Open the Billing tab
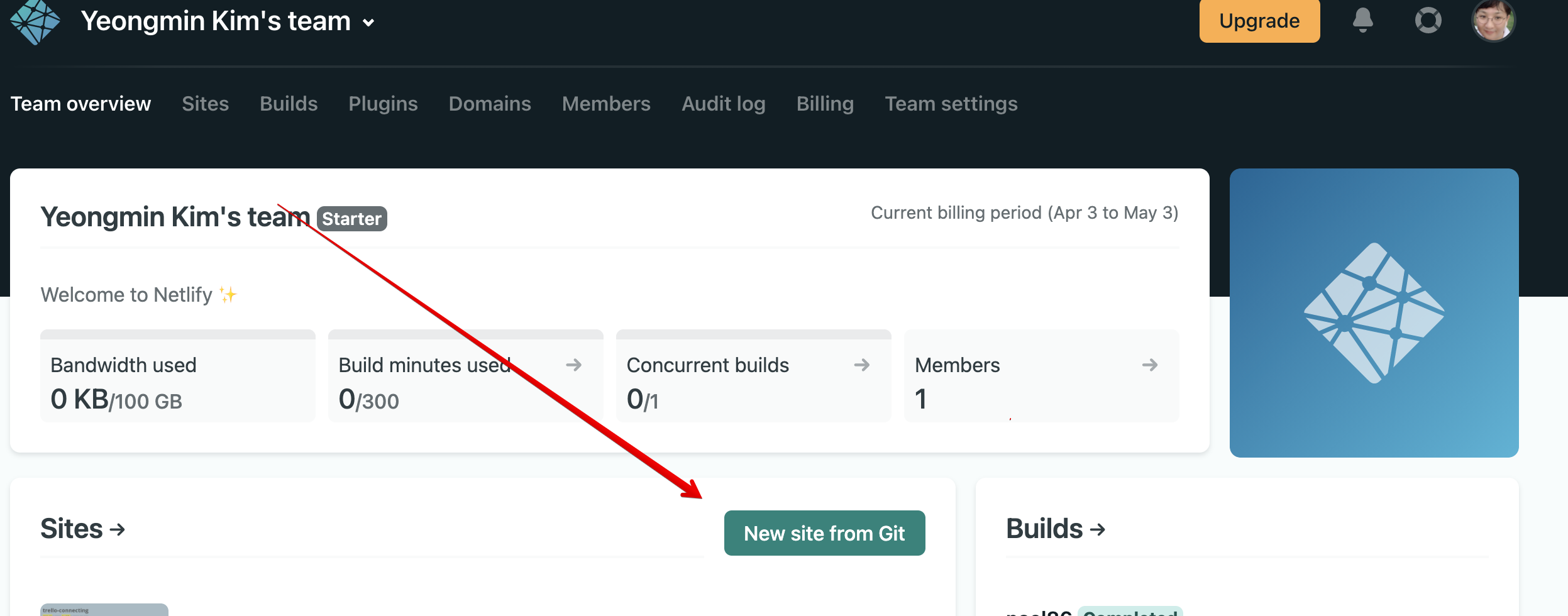This screenshot has width=1568, height=616. click(825, 104)
